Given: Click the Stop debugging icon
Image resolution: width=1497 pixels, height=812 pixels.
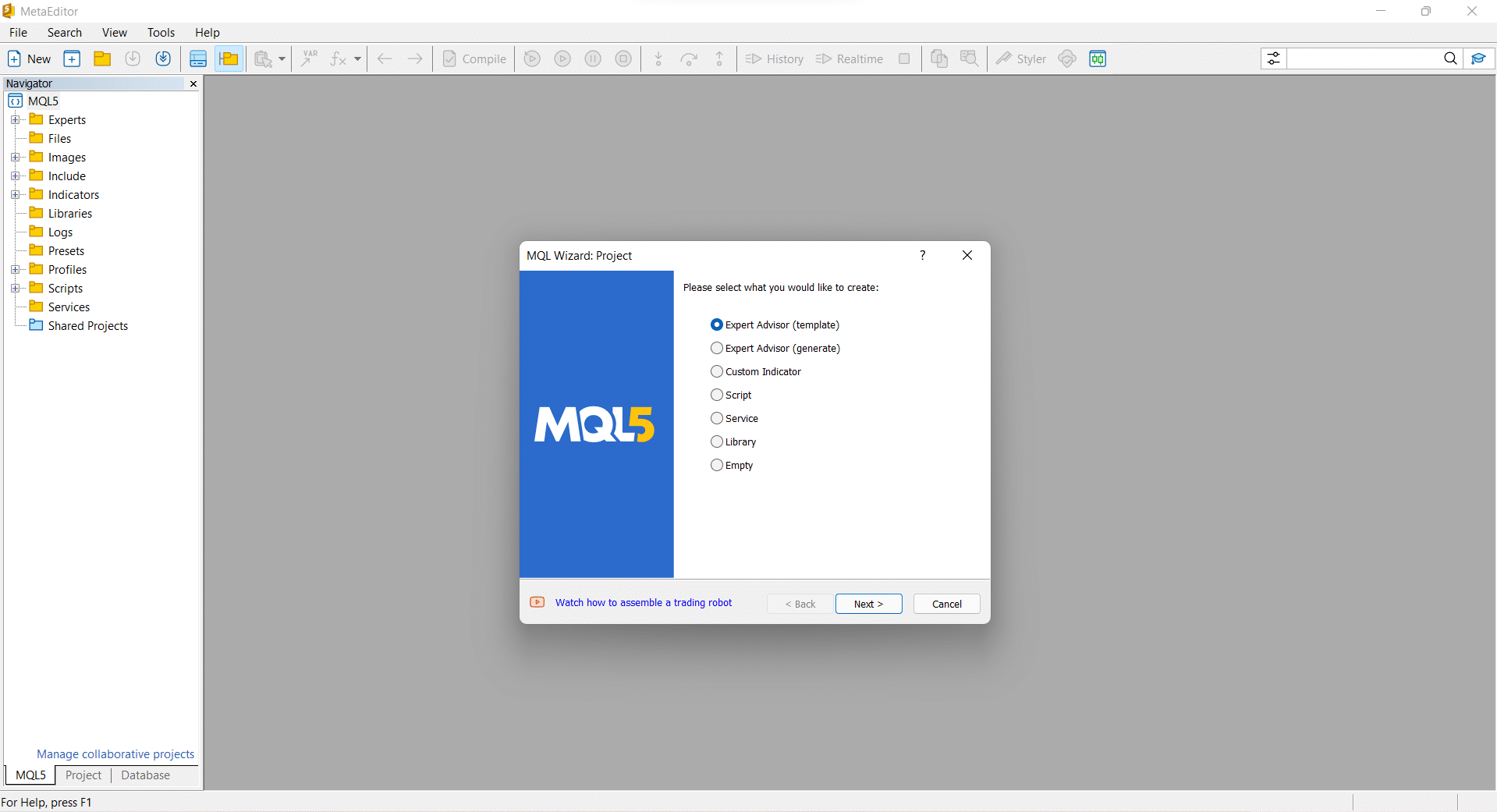Looking at the screenshot, I should pyautogui.click(x=623, y=59).
